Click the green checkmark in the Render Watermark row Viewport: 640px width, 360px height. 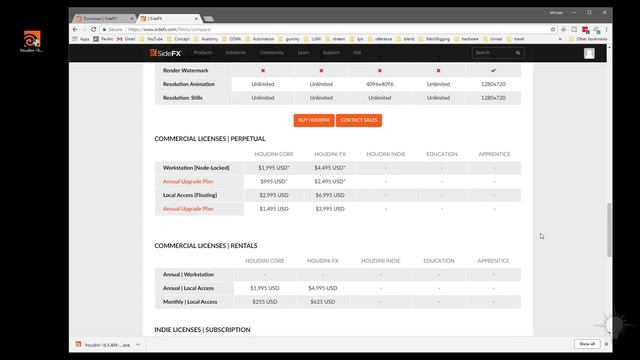(493, 70)
